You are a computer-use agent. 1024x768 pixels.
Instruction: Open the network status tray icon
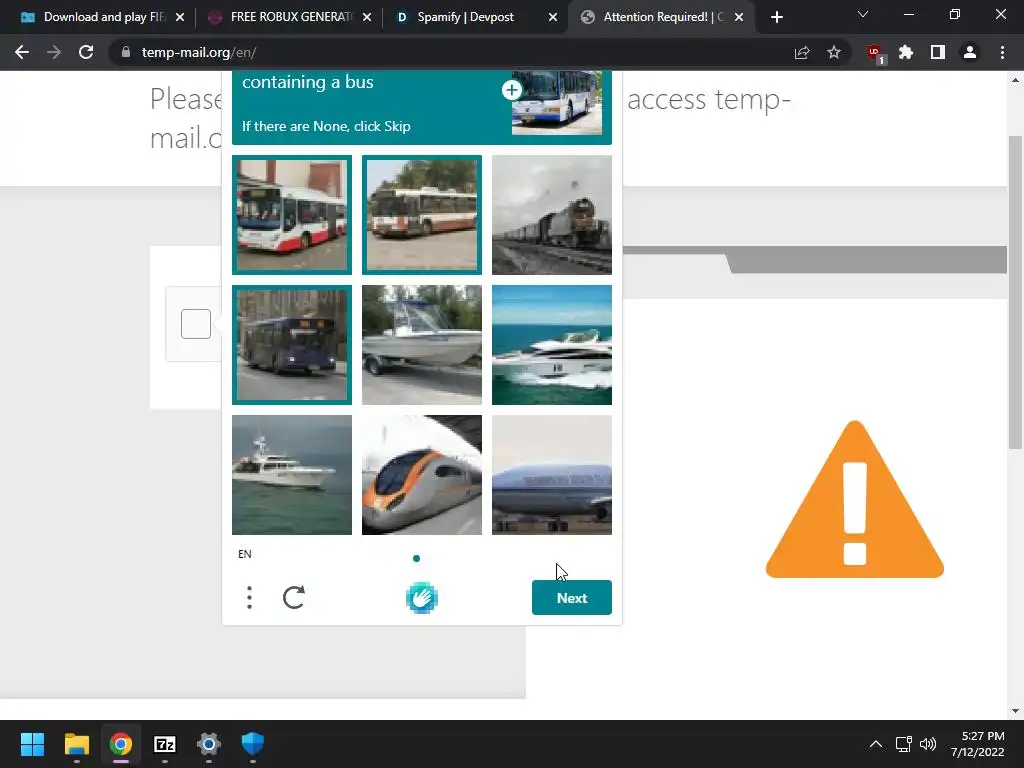click(903, 744)
